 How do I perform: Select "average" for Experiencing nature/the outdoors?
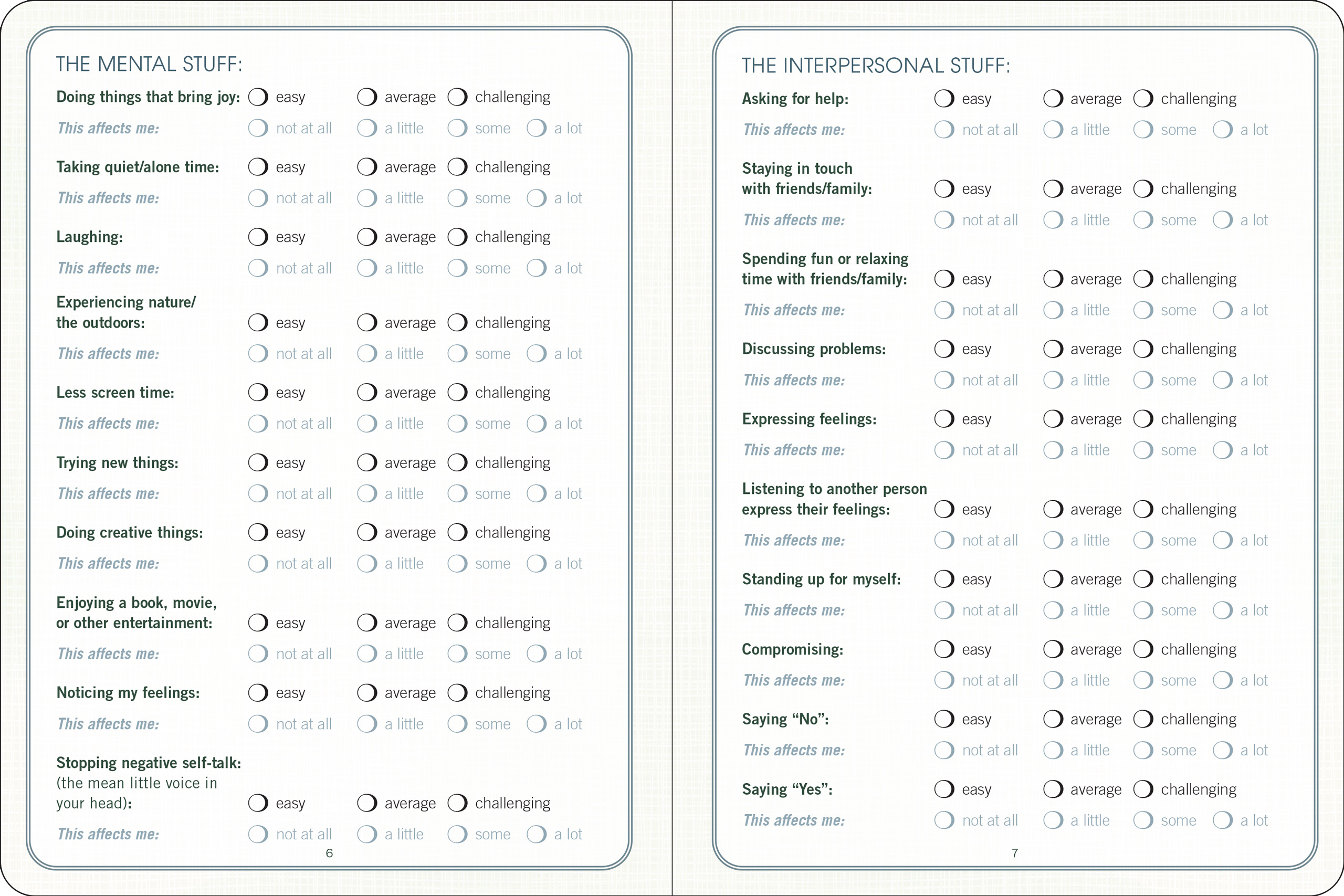click(367, 322)
